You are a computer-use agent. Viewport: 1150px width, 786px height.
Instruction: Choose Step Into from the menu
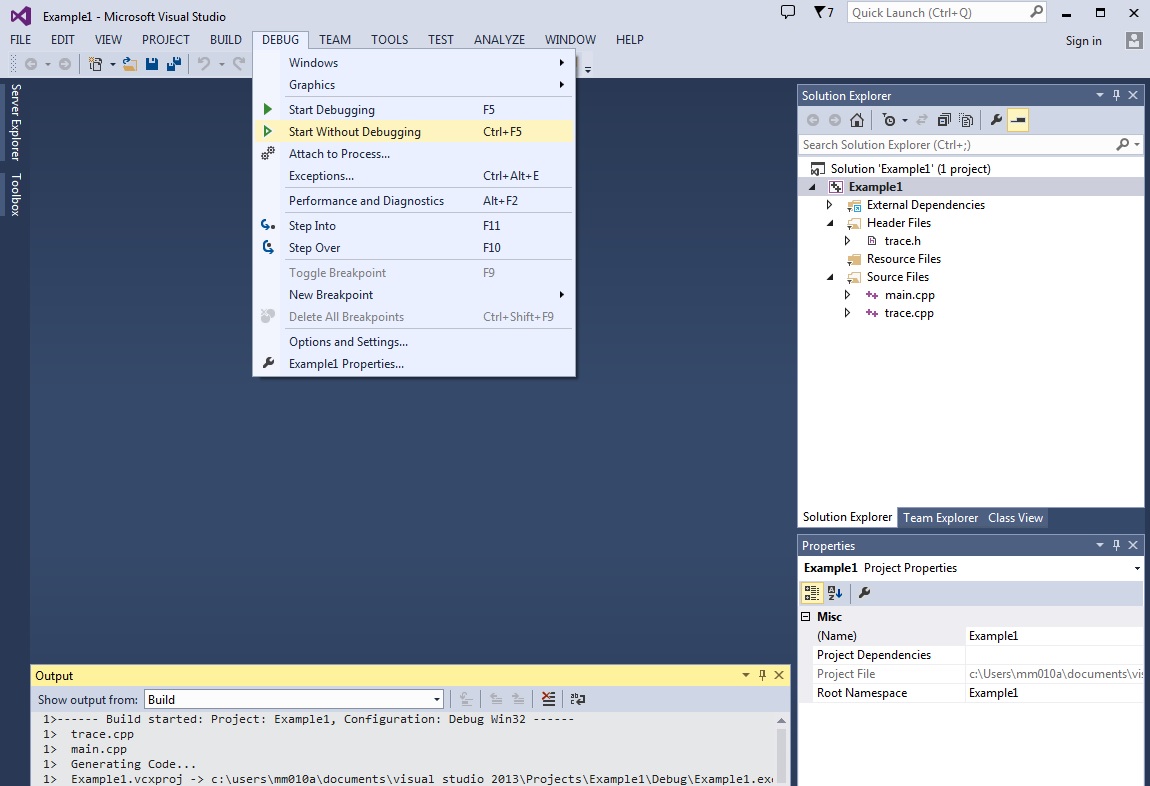point(414,226)
